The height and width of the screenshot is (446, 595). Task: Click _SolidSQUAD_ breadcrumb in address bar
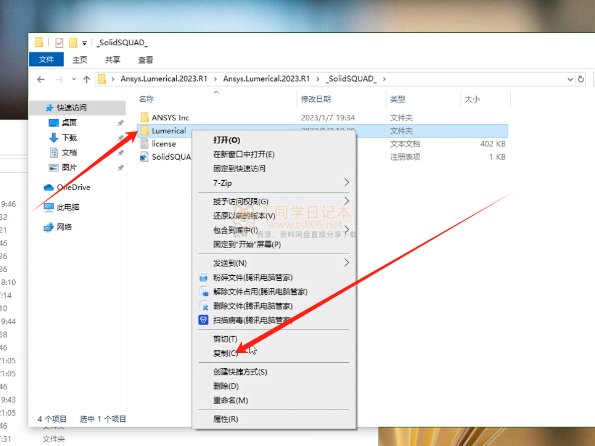point(351,79)
